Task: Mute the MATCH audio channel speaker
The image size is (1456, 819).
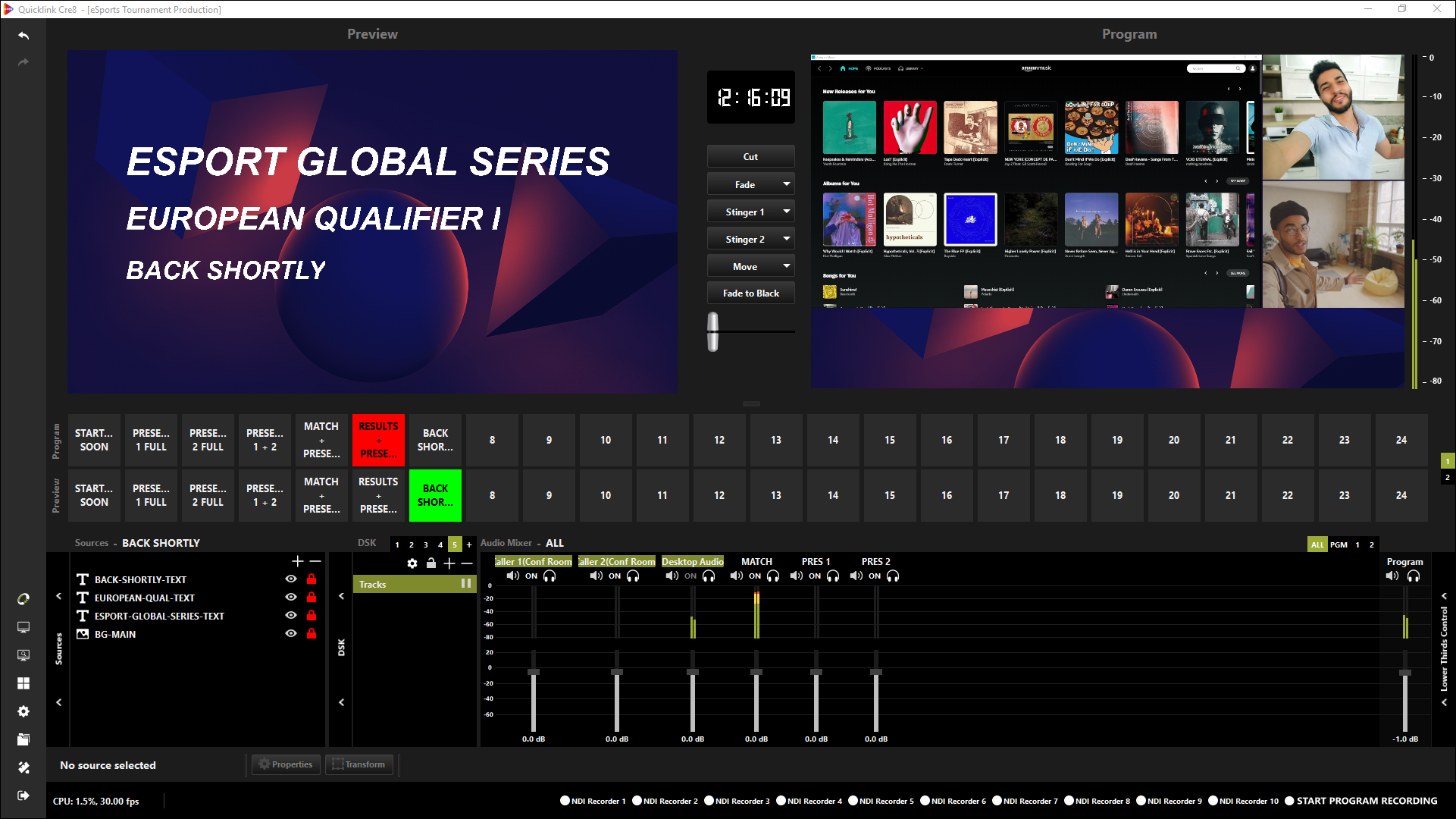Action: click(736, 576)
